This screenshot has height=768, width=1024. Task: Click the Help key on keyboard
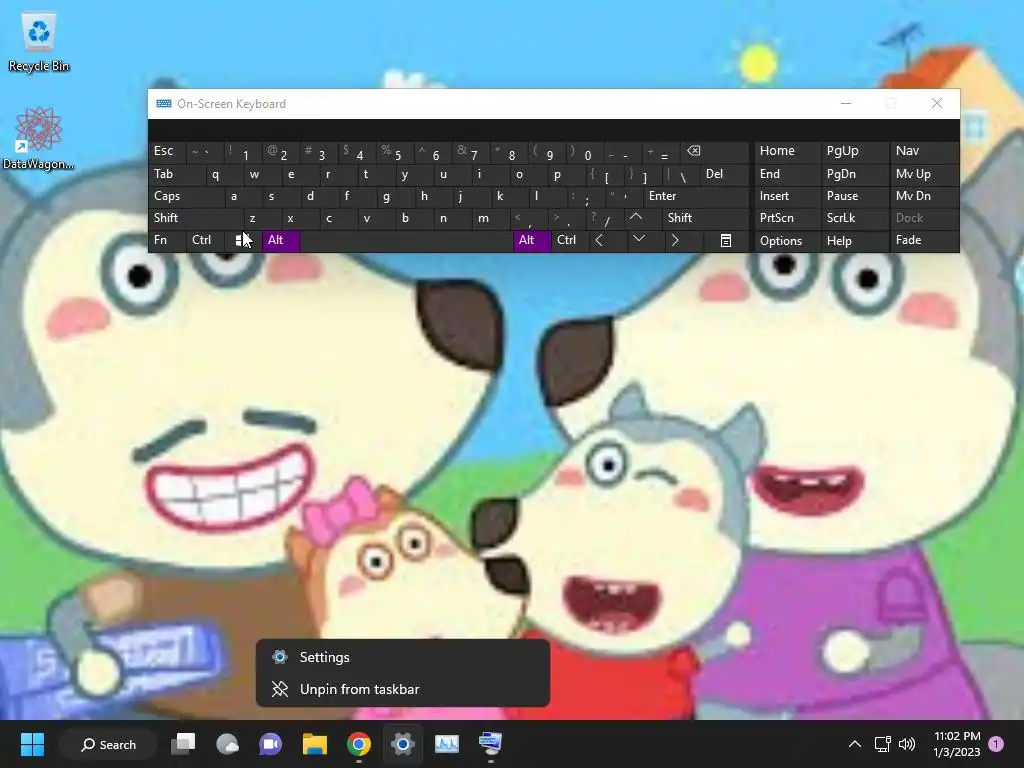tap(855, 240)
